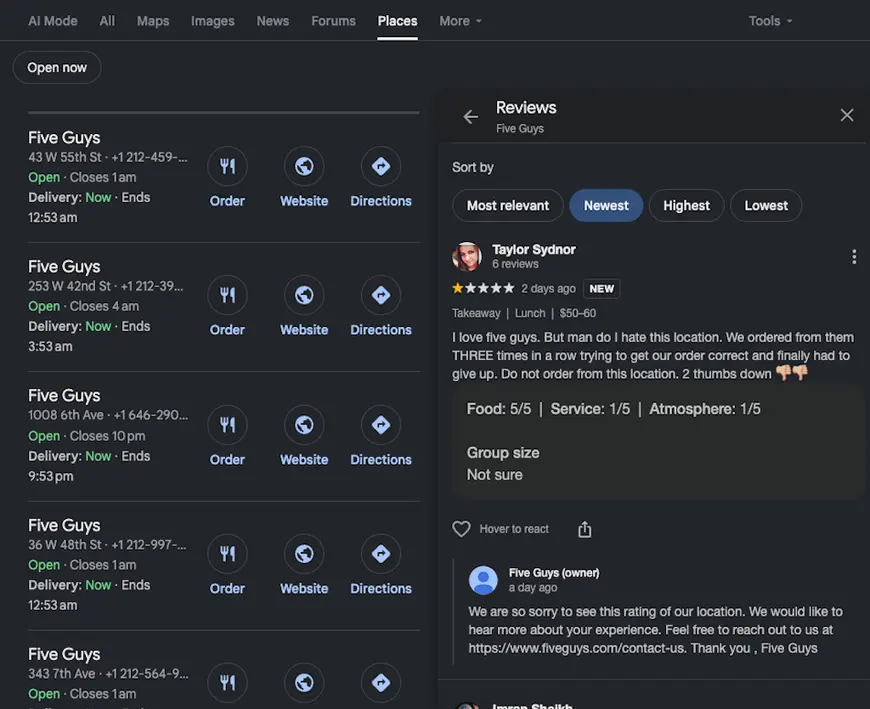This screenshot has height=709, width=870.
Task: Open Five Guys 253 W 42nd St listing
Action: (x=64, y=266)
